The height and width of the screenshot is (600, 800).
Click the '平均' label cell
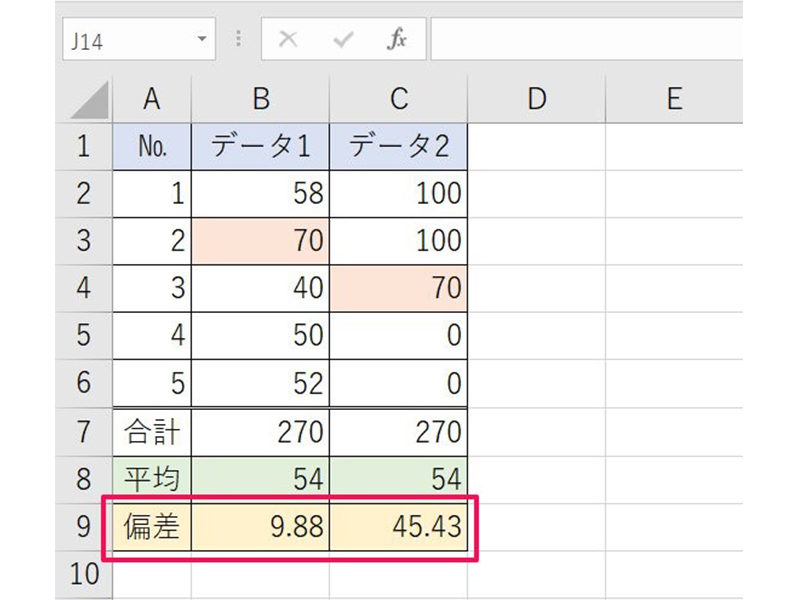pos(152,480)
